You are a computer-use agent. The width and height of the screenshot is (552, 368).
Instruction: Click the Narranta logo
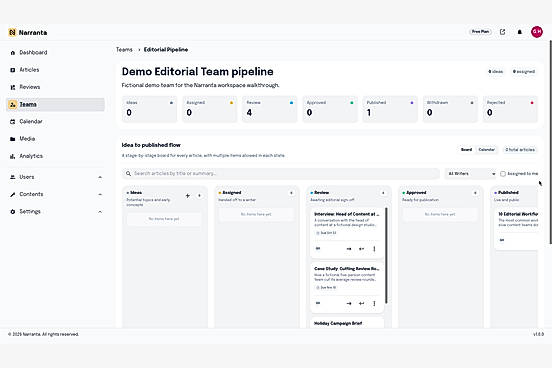(x=28, y=32)
